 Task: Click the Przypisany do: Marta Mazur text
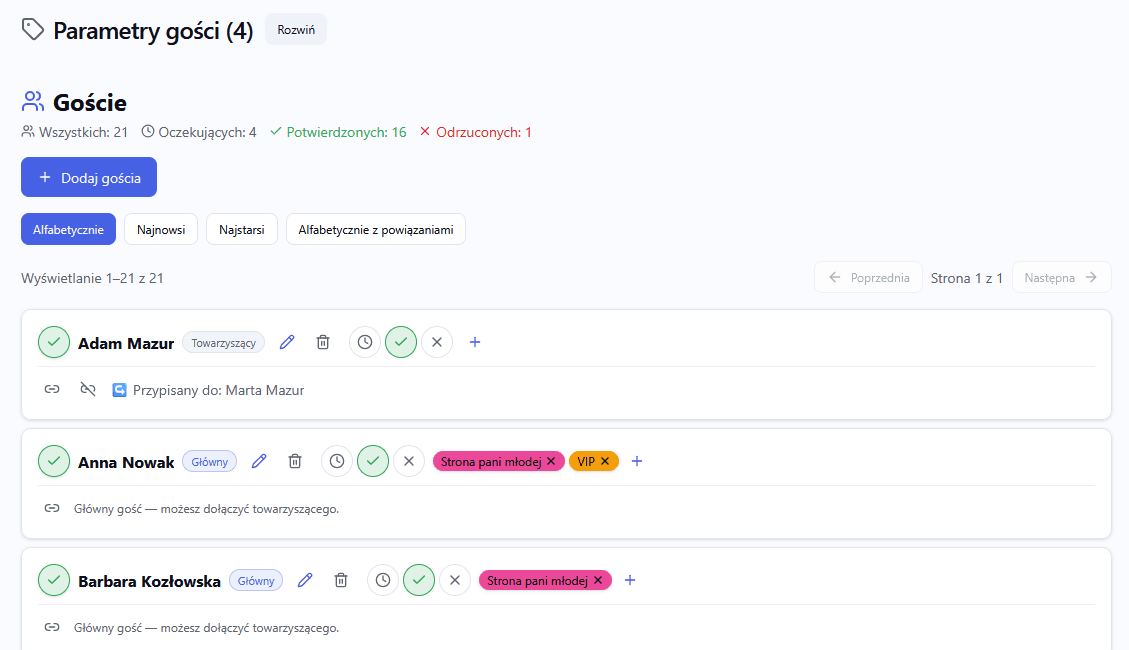tap(218, 390)
